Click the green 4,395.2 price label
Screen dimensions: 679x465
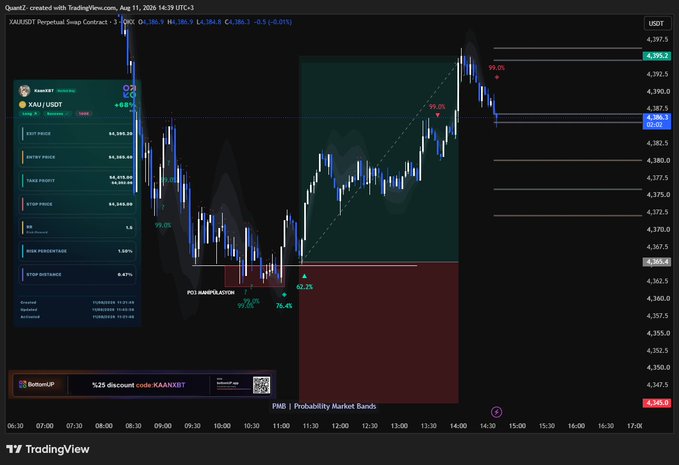pos(657,56)
